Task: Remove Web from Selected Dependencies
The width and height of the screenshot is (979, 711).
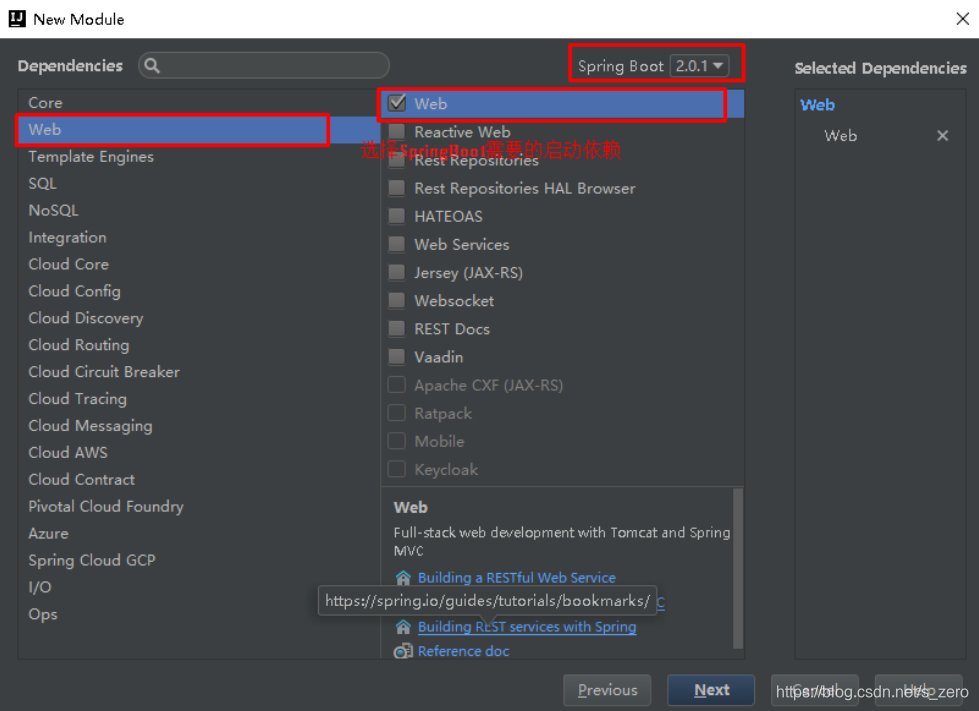Action: [x=942, y=135]
